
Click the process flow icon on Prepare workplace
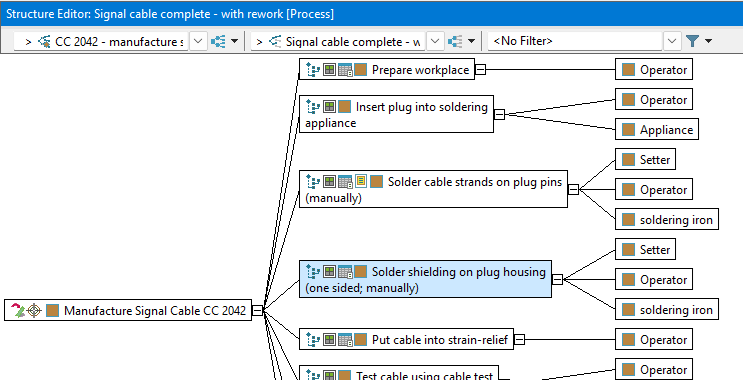click(x=313, y=70)
